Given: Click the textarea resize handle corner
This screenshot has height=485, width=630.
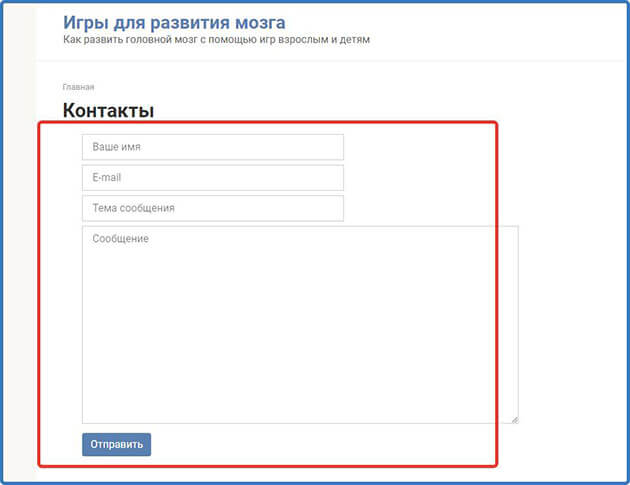Looking at the screenshot, I should (x=515, y=420).
